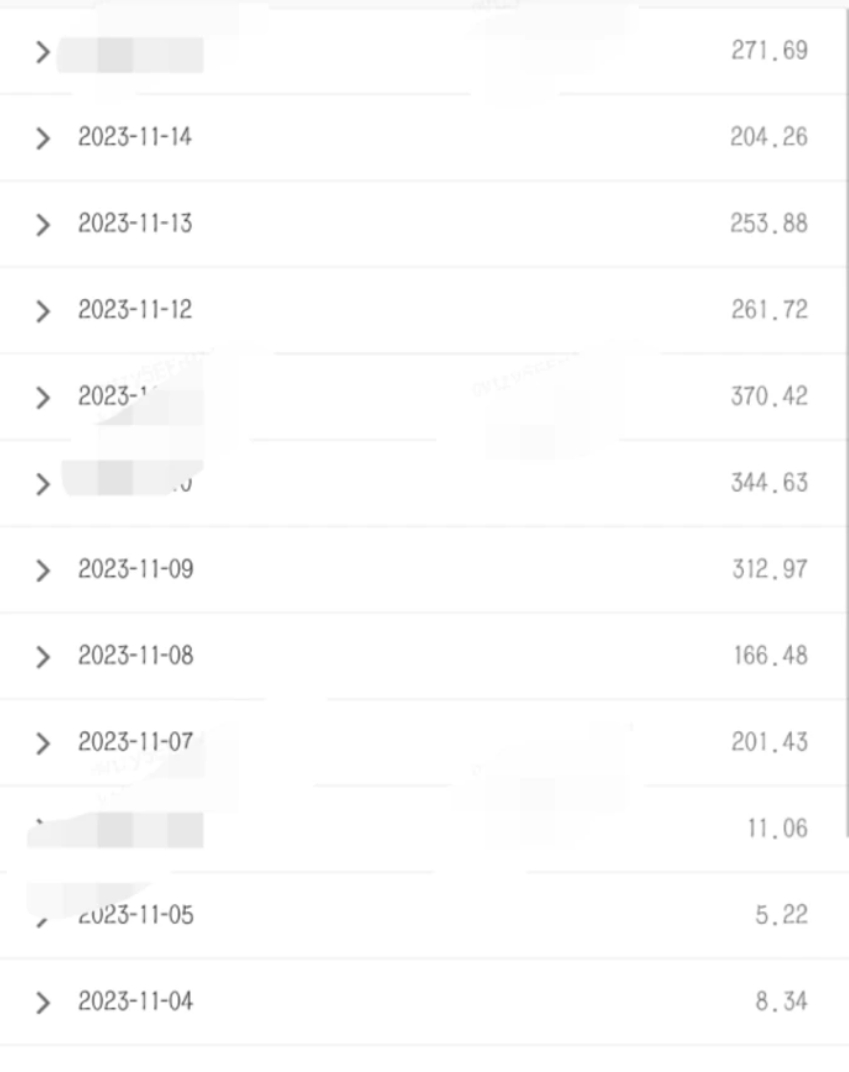
Task: Expand the 2023-11-12 row chevron
Action: coord(42,312)
